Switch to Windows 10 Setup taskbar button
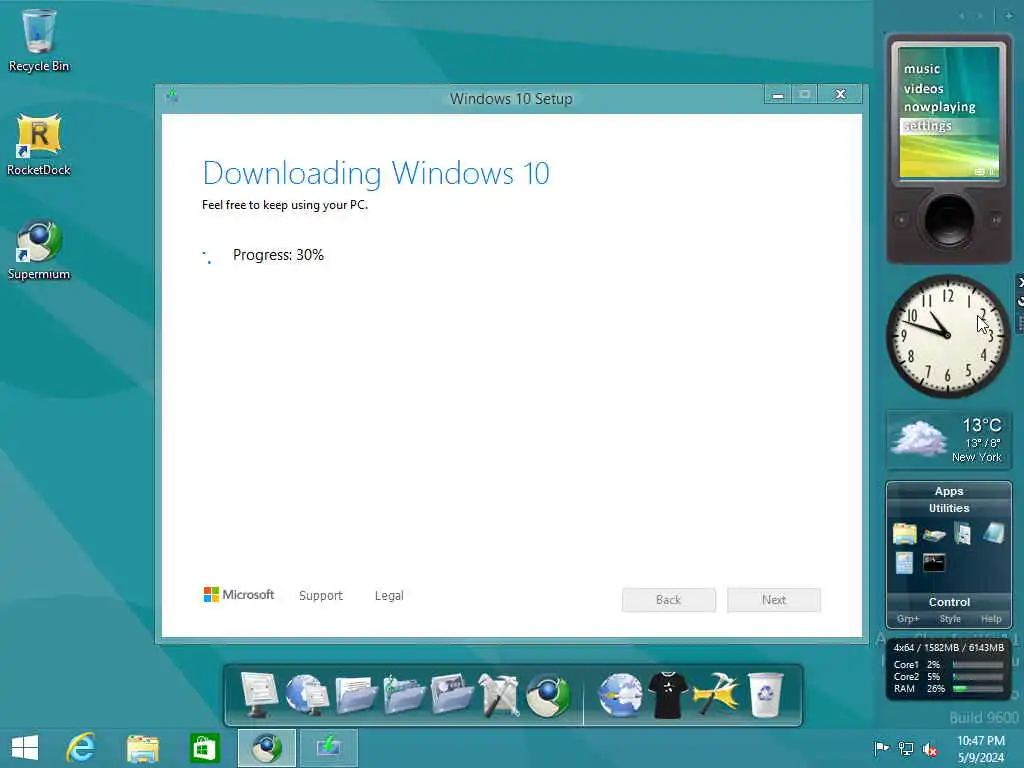1024x768 pixels. pos(328,748)
